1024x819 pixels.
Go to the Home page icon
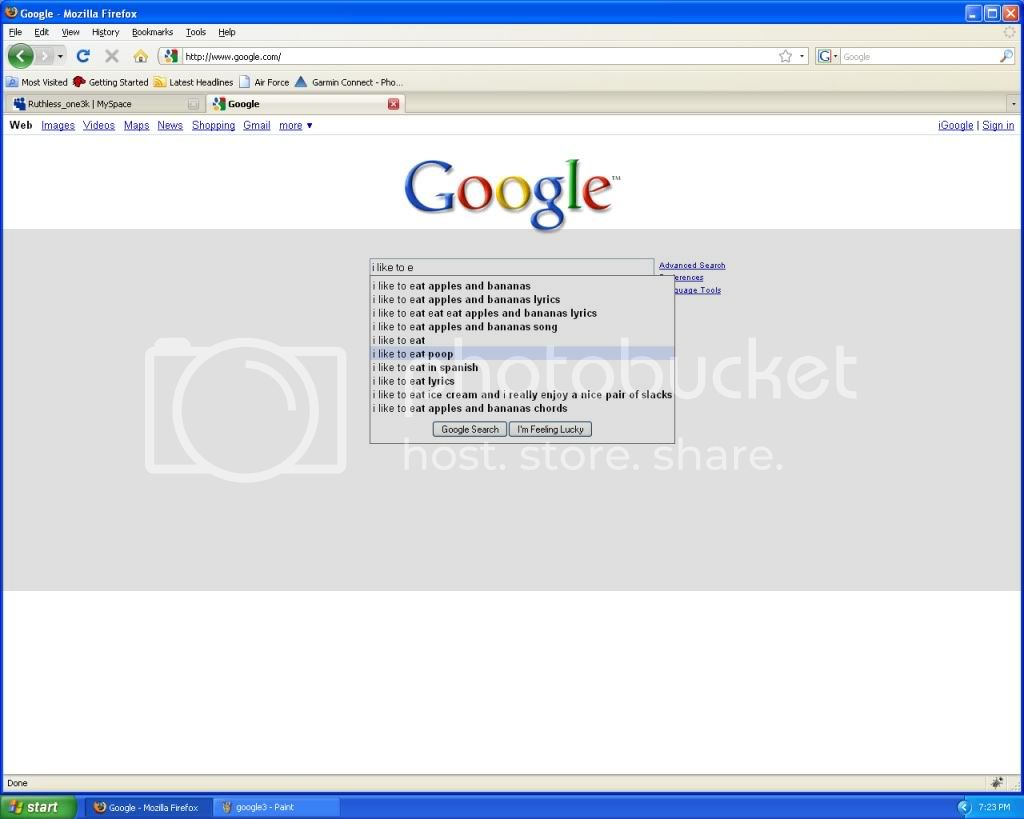(140, 56)
